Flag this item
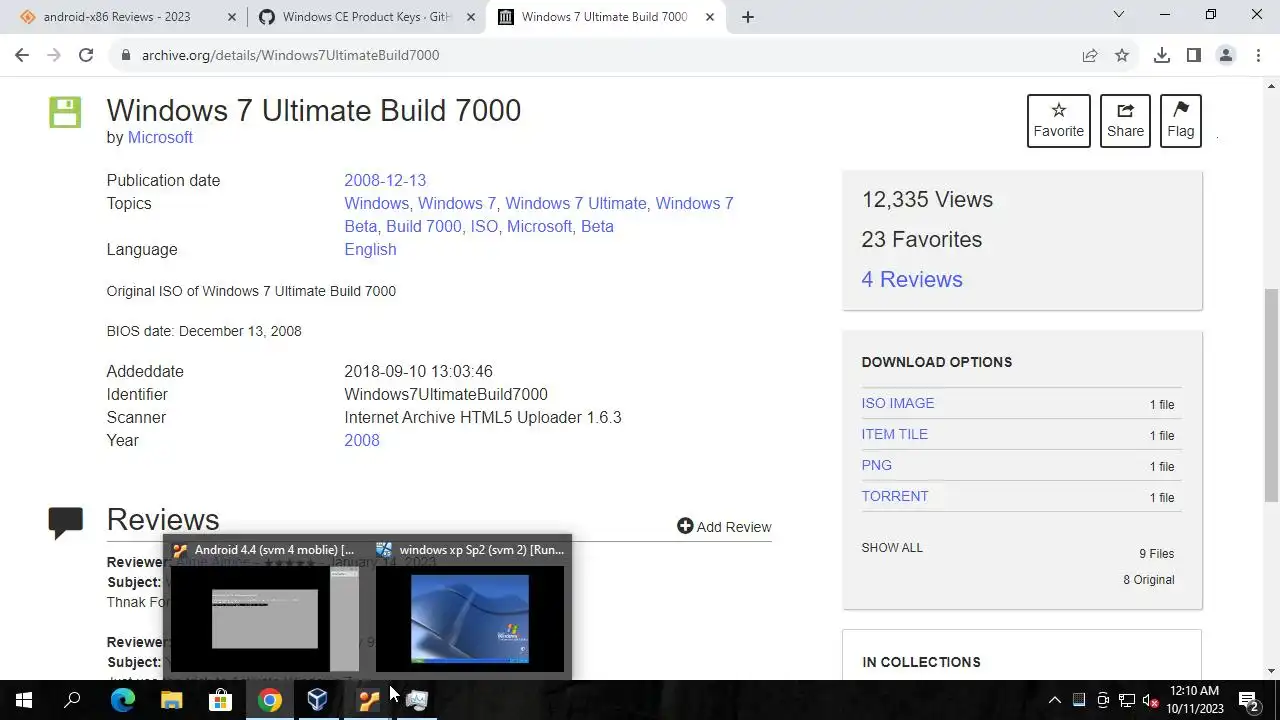Viewport: 1280px width, 720px height. coord(1180,120)
